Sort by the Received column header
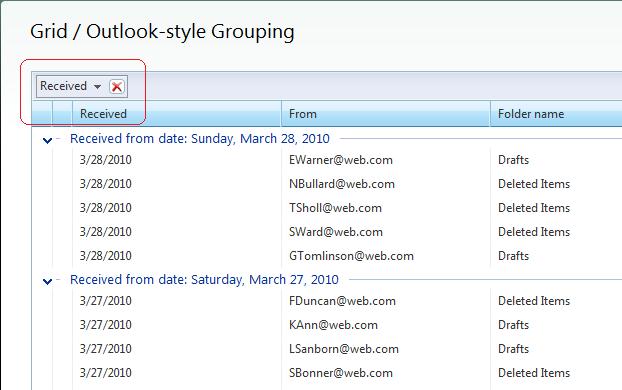This screenshot has height=390, width=622. 177,114
